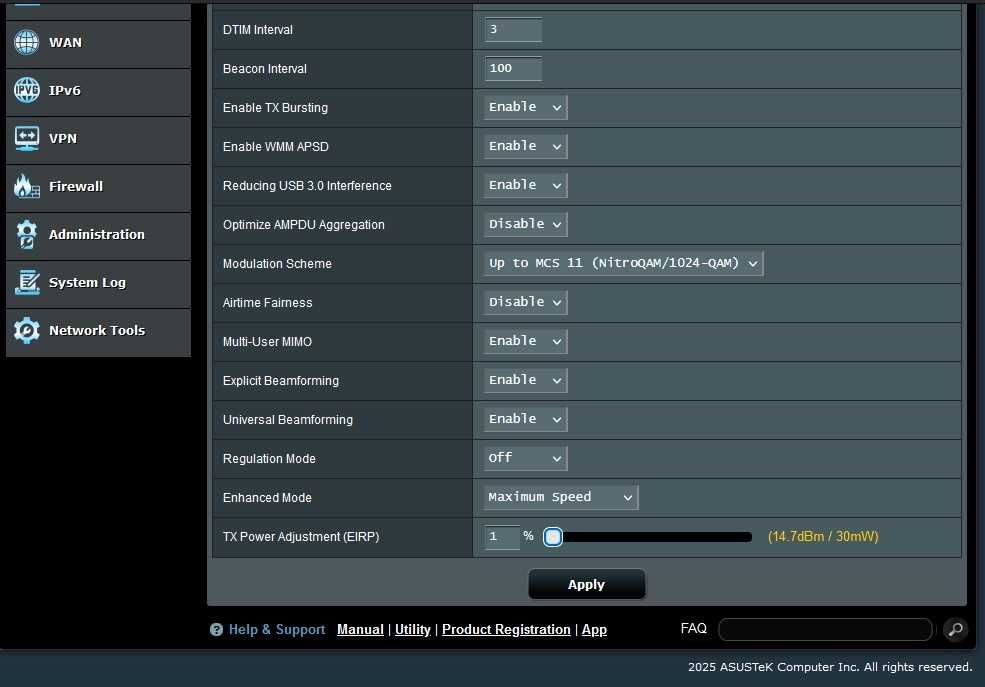The height and width of the screenshot is (687, 985).
Task: Click the Beacon Interval input field
Action: point(513,68)
